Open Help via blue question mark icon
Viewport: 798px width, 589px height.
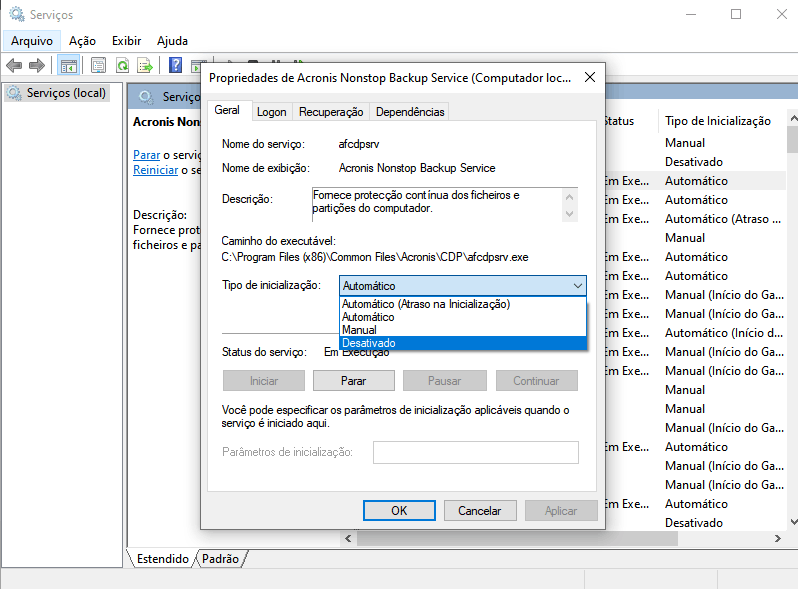pos(176,65)
